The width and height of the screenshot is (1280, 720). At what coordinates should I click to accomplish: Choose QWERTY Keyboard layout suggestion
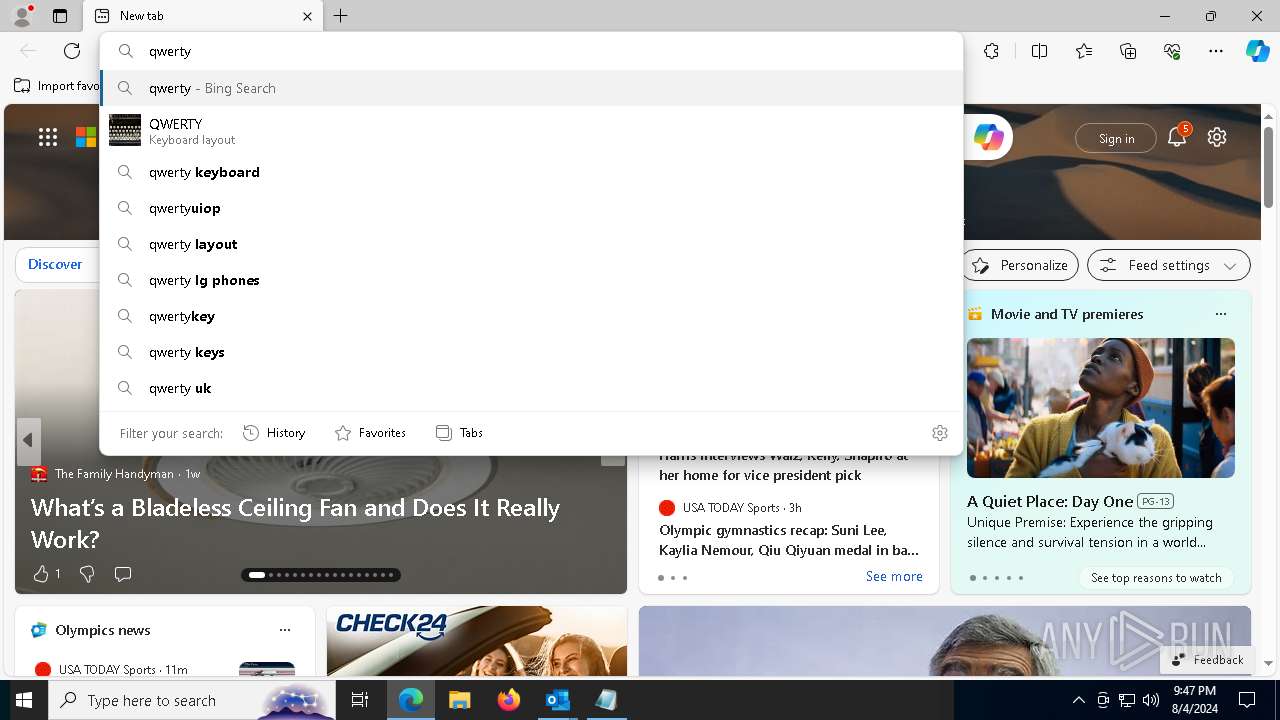click(x=531, y=131)
